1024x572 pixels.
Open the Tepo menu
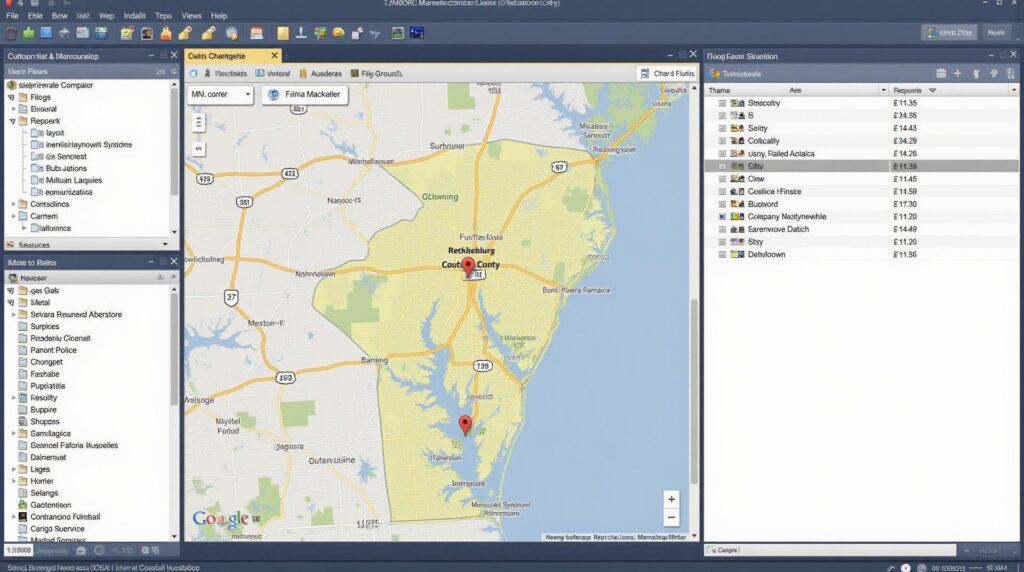tap(163, 16)
